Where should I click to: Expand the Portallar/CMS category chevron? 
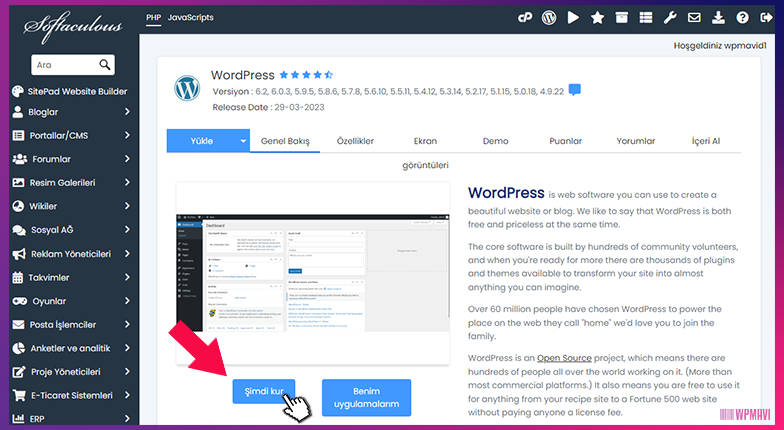pyautogui.click(x=127, y=135)
